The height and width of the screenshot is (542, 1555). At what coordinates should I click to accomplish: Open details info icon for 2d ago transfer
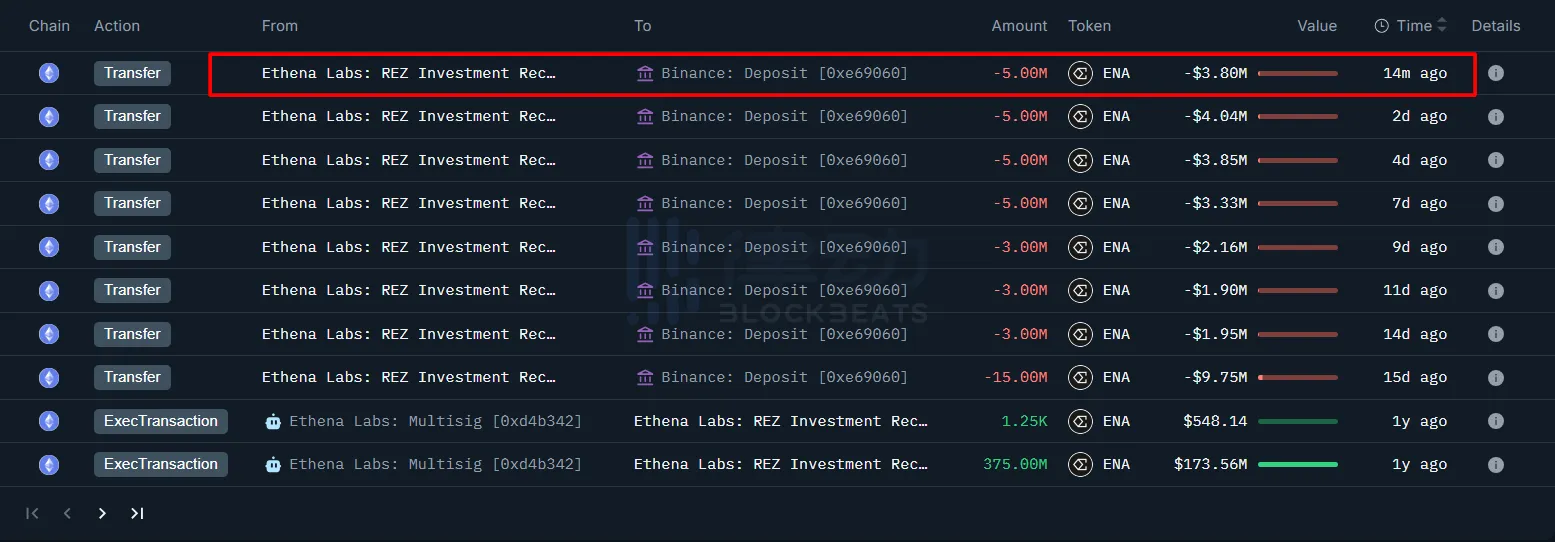[x=1496, y=117]
